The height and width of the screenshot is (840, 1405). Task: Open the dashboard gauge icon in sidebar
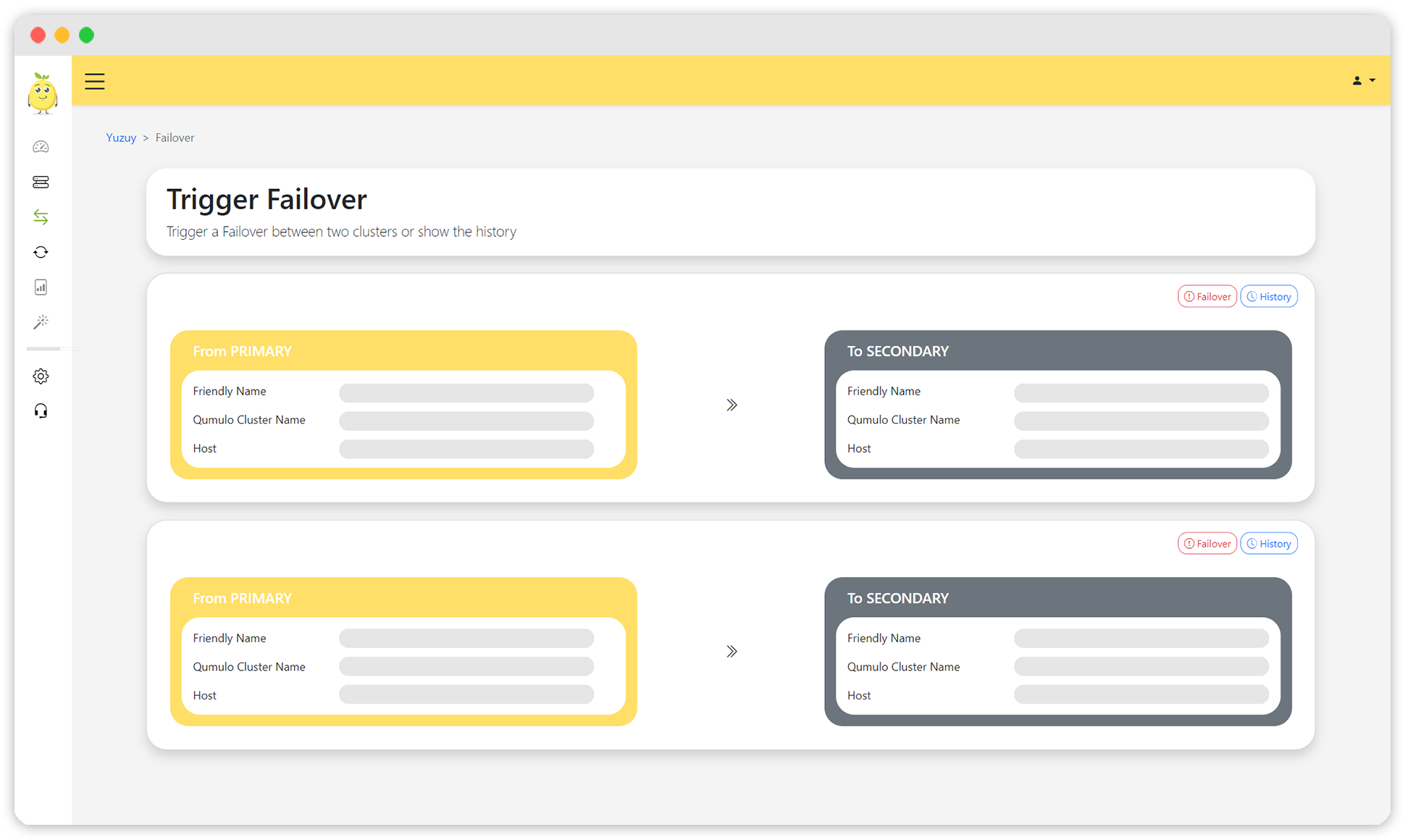click(41, 147)
